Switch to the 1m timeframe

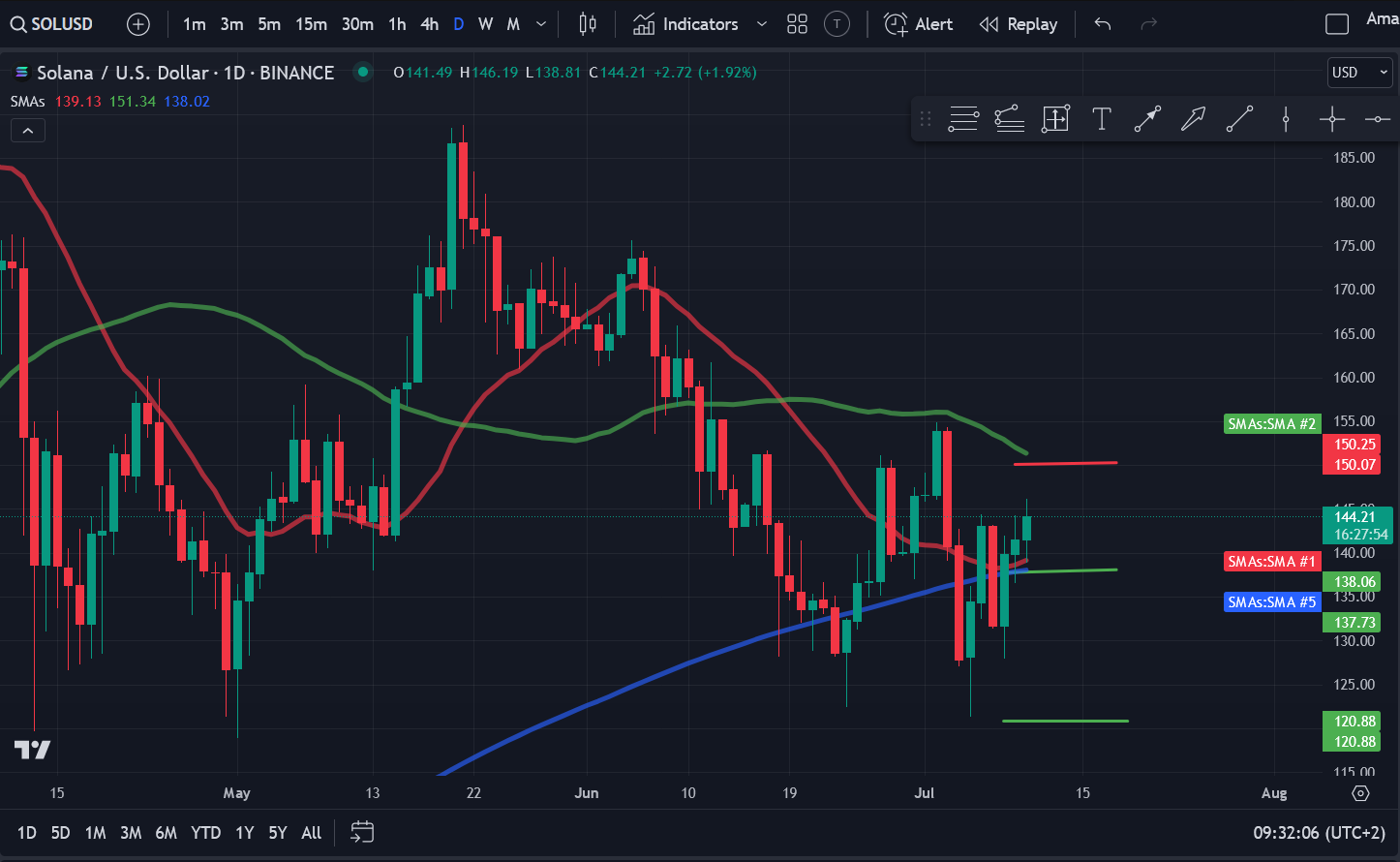click(x=195, y=24)
